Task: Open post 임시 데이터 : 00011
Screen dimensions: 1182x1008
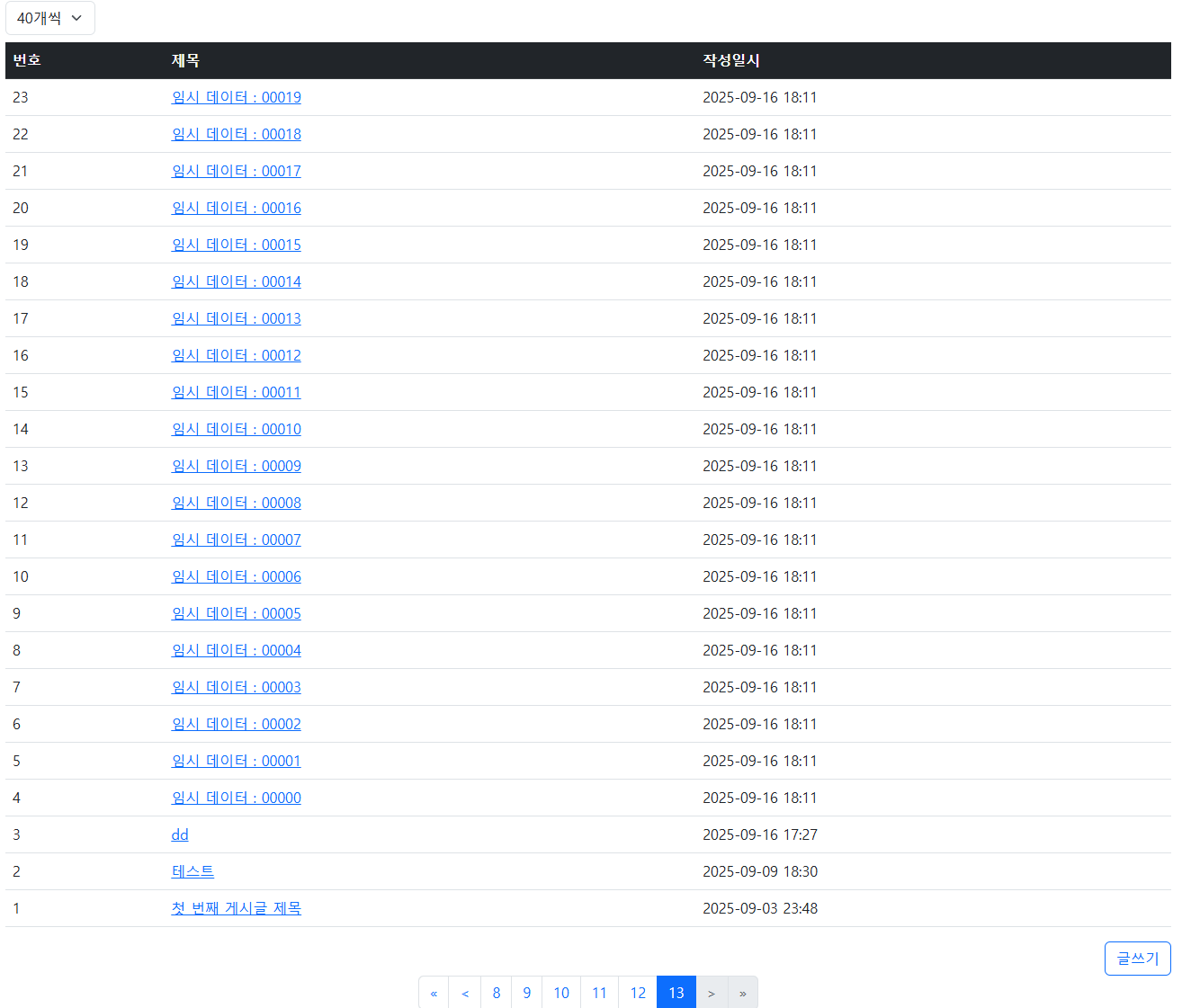Action: tap(237, 392)
